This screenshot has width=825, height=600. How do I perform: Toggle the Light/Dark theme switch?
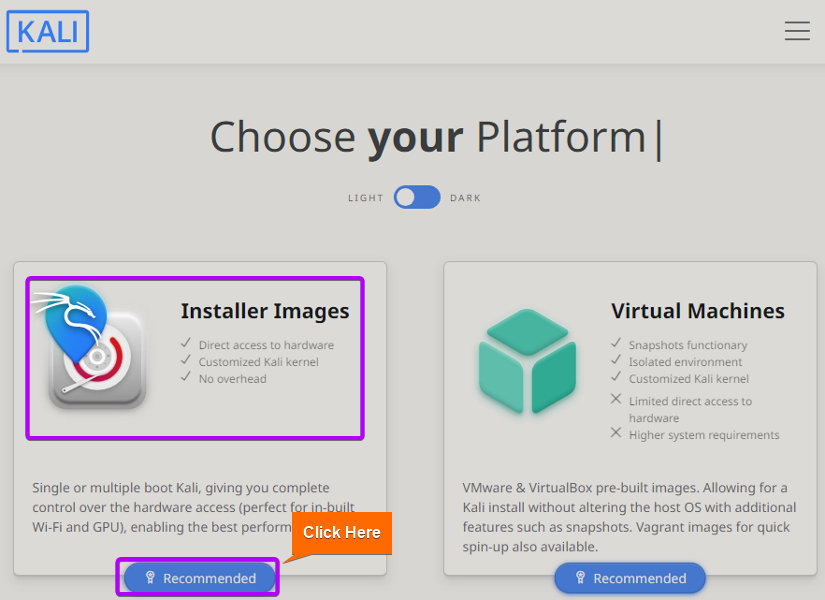point(417,197)
